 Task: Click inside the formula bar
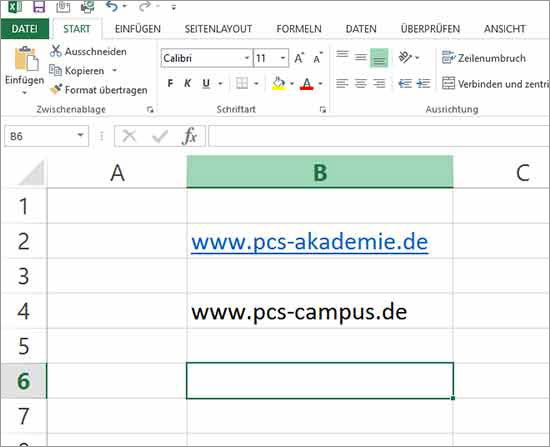[379, 136]
